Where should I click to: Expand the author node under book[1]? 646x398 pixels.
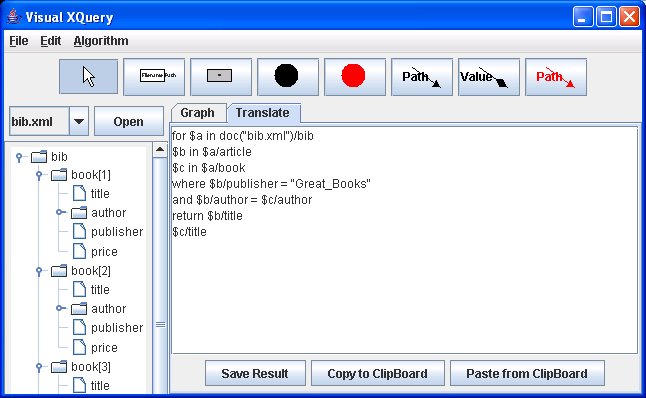tap(60, 212)
